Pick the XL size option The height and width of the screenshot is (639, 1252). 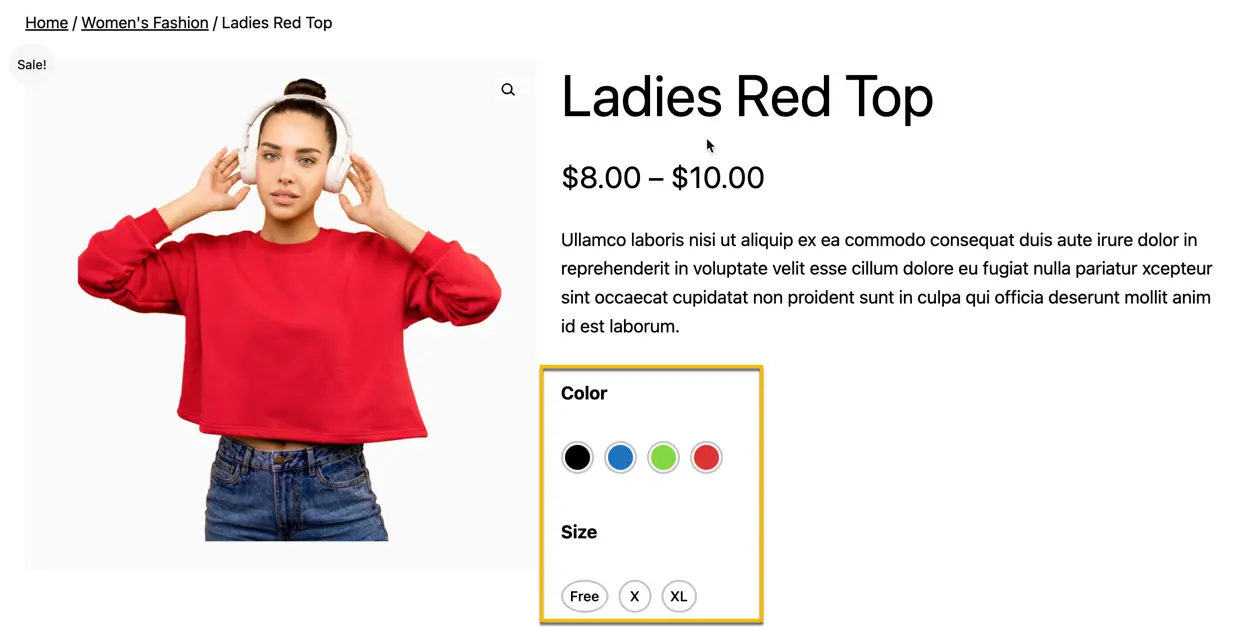coord(679,597)
